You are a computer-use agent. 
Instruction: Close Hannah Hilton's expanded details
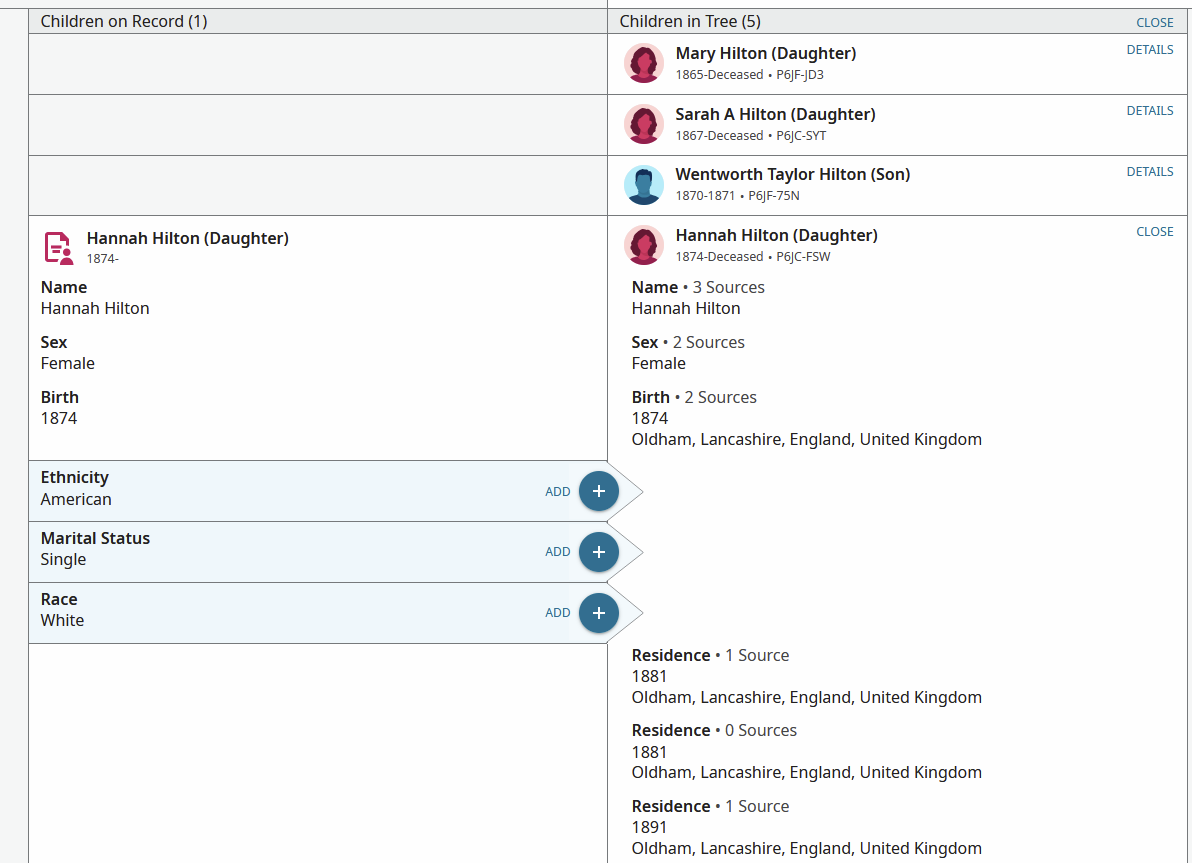click(x=1154, y=232)
